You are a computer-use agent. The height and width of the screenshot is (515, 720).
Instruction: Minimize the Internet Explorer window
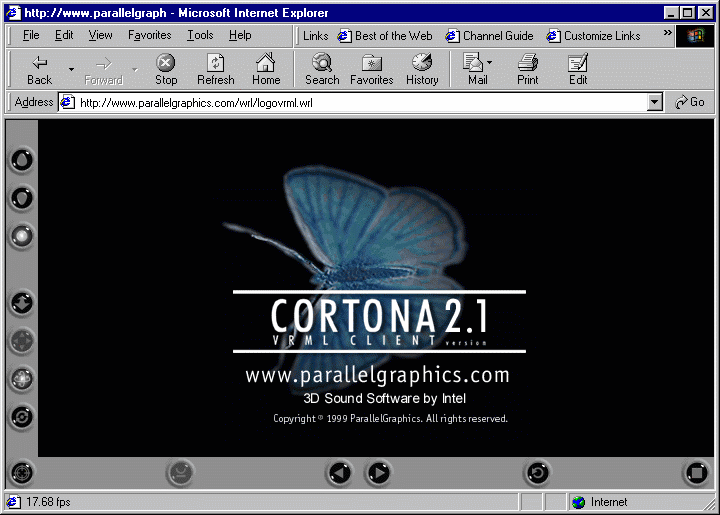tap(671, 12)
